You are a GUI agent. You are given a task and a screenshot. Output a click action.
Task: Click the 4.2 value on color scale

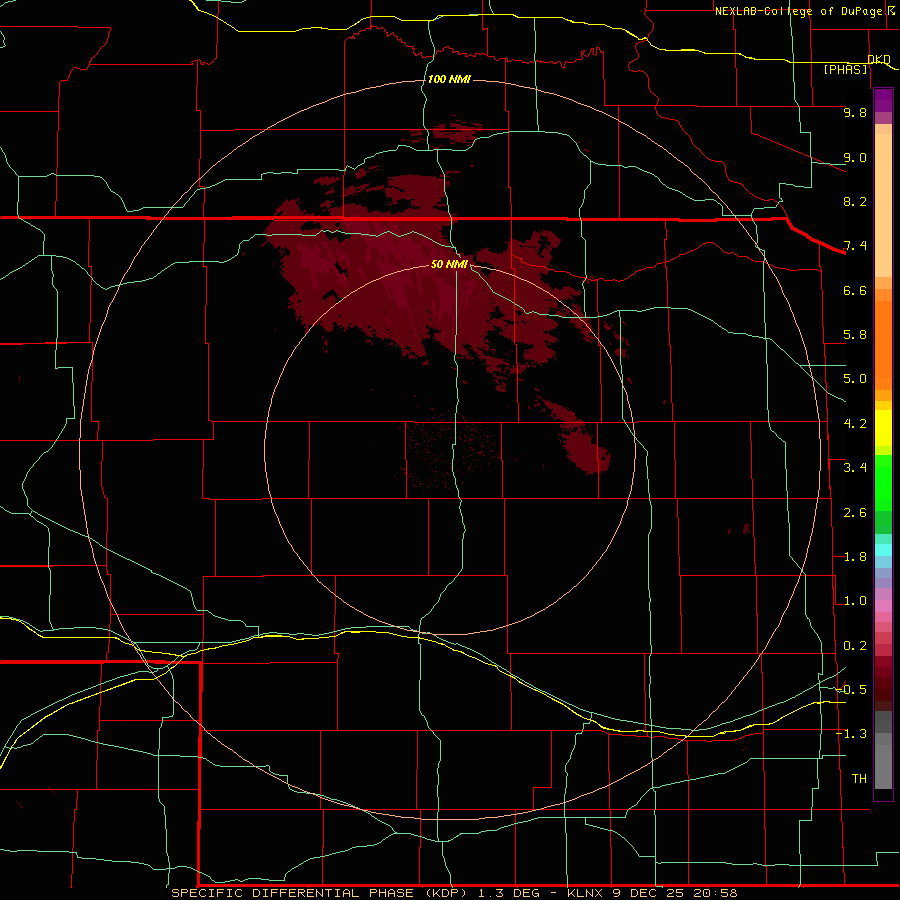855,424
